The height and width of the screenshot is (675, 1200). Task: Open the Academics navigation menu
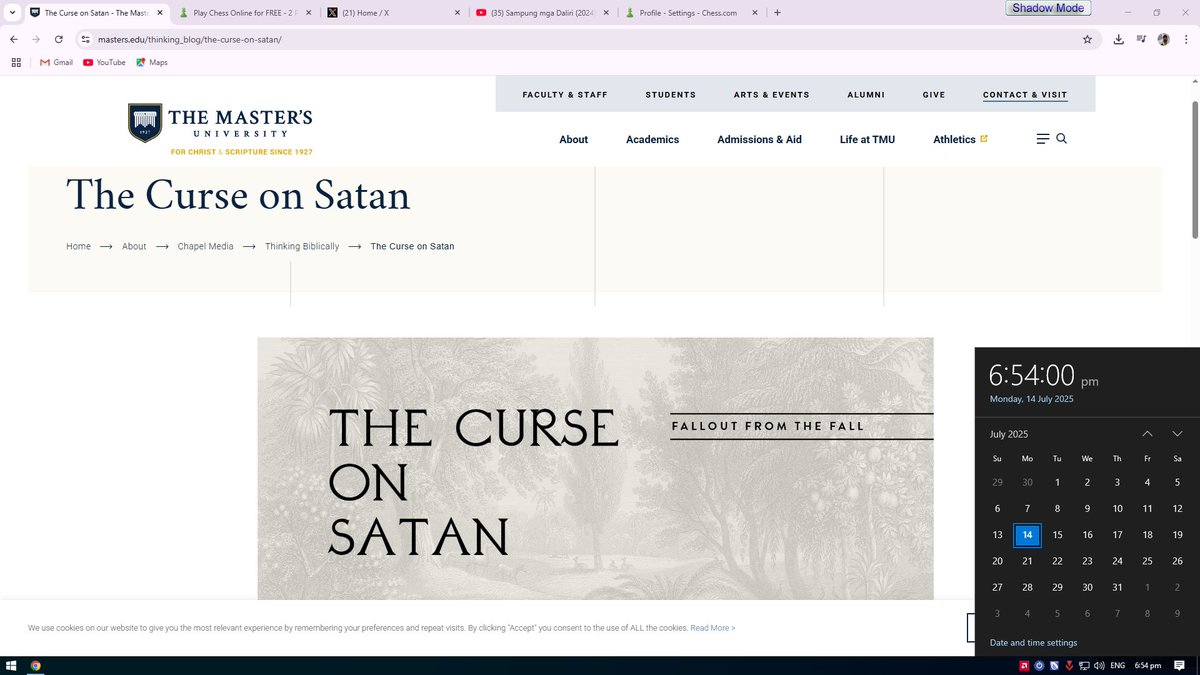(653, 140)
